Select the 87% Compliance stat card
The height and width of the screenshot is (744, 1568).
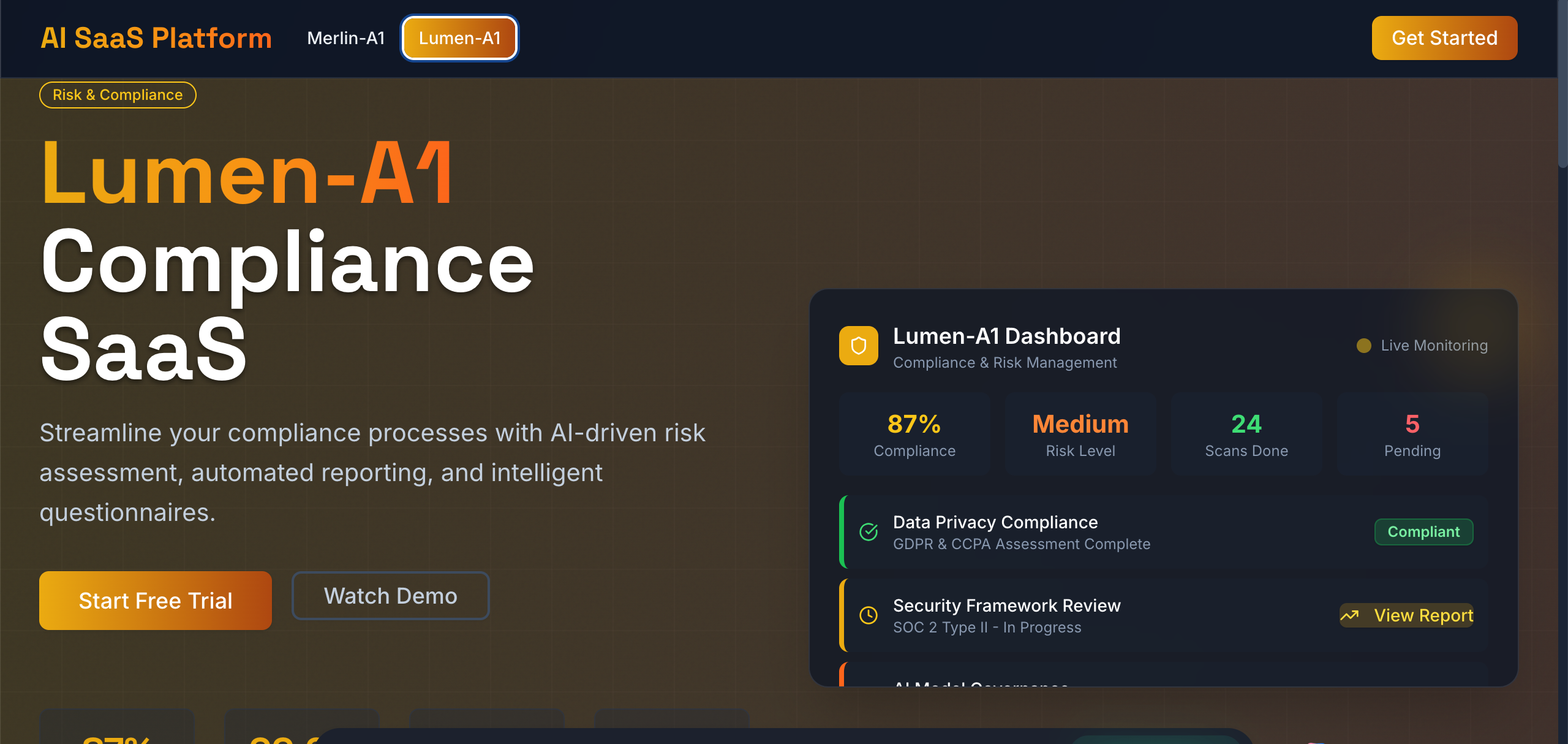pyautogui.click(x=914, y=434)
